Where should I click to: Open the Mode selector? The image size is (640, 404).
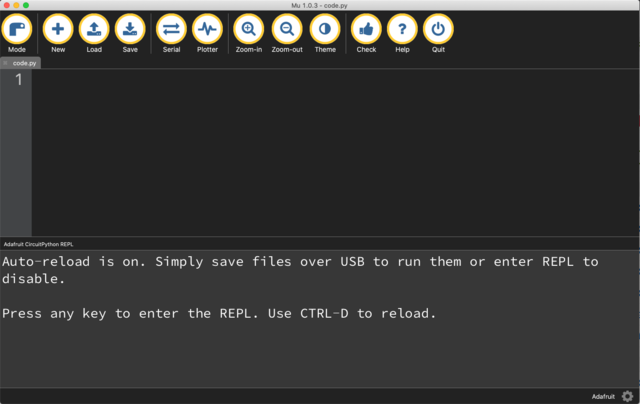tap(17, 33)
